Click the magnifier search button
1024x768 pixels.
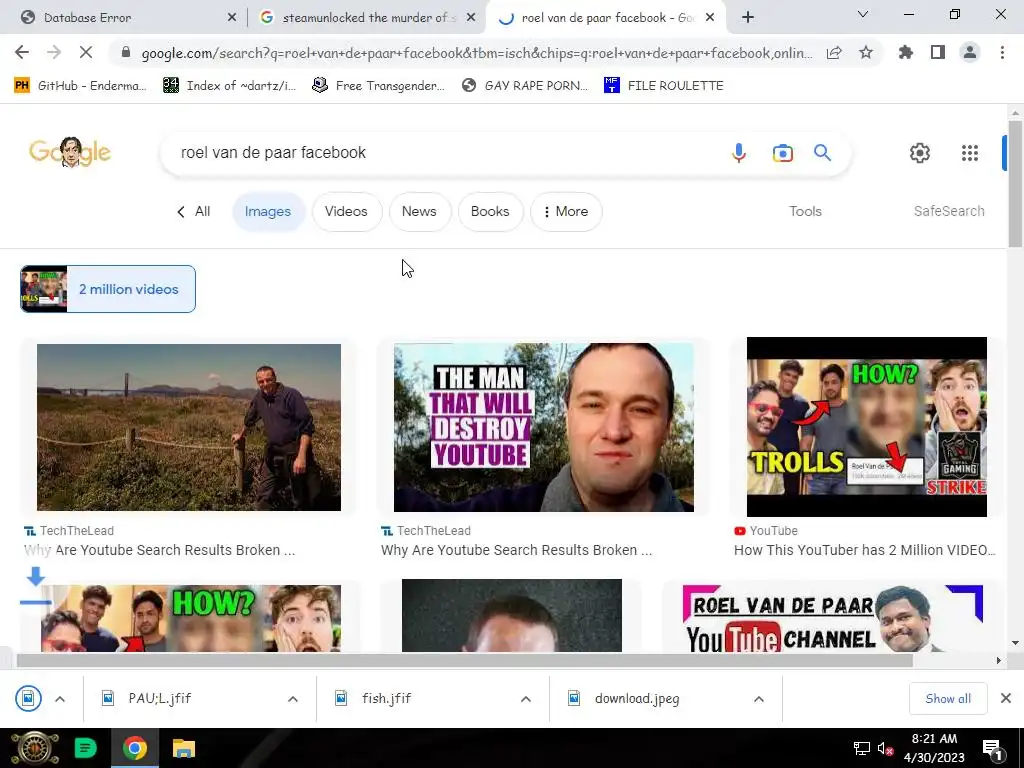(x=822, y=153)
